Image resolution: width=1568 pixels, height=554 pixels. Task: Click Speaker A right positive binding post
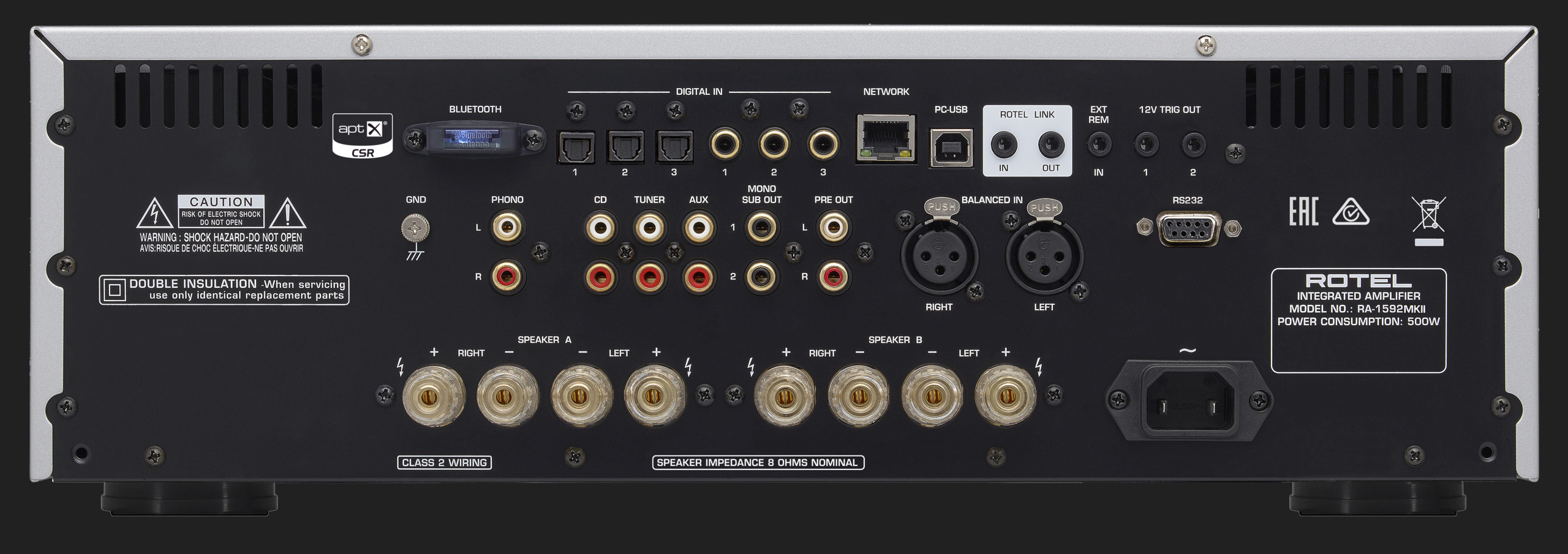434,395
